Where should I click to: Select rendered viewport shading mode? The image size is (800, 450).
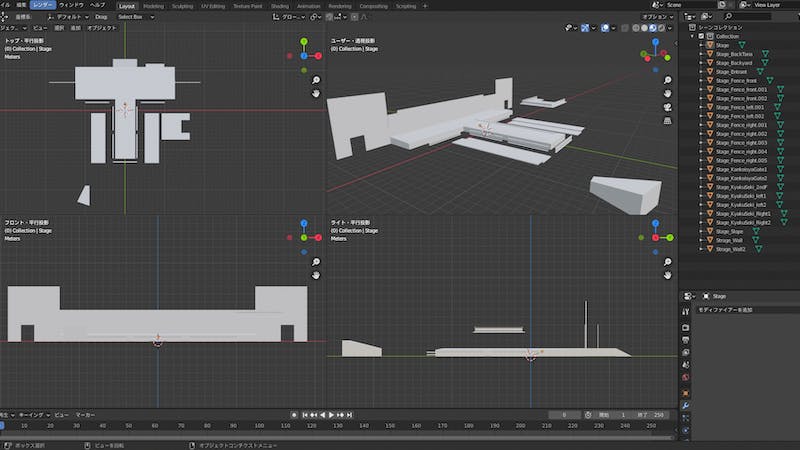[661, 28]
